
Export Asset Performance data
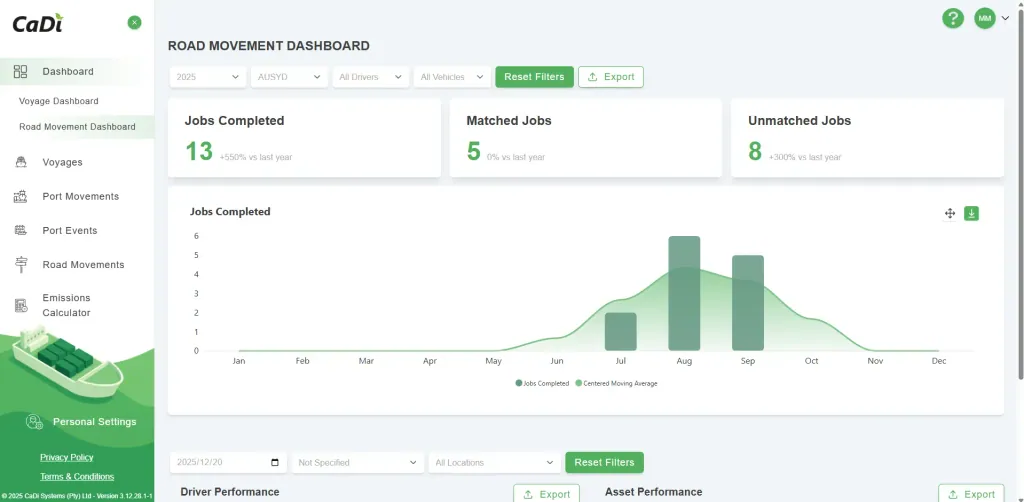point(971,494)
